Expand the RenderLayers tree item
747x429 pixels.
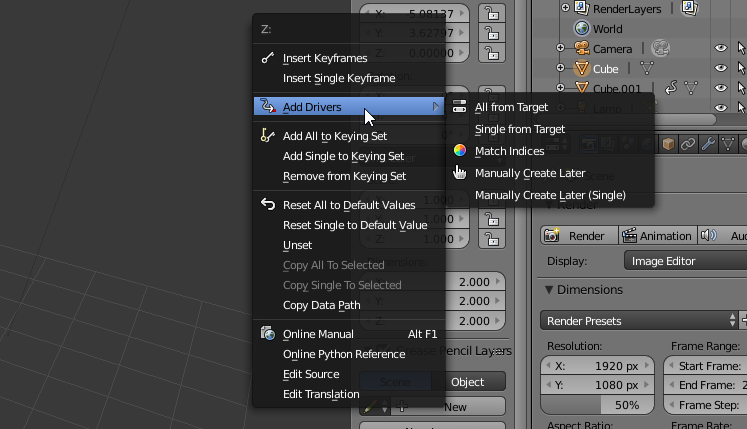click(565, 7)
